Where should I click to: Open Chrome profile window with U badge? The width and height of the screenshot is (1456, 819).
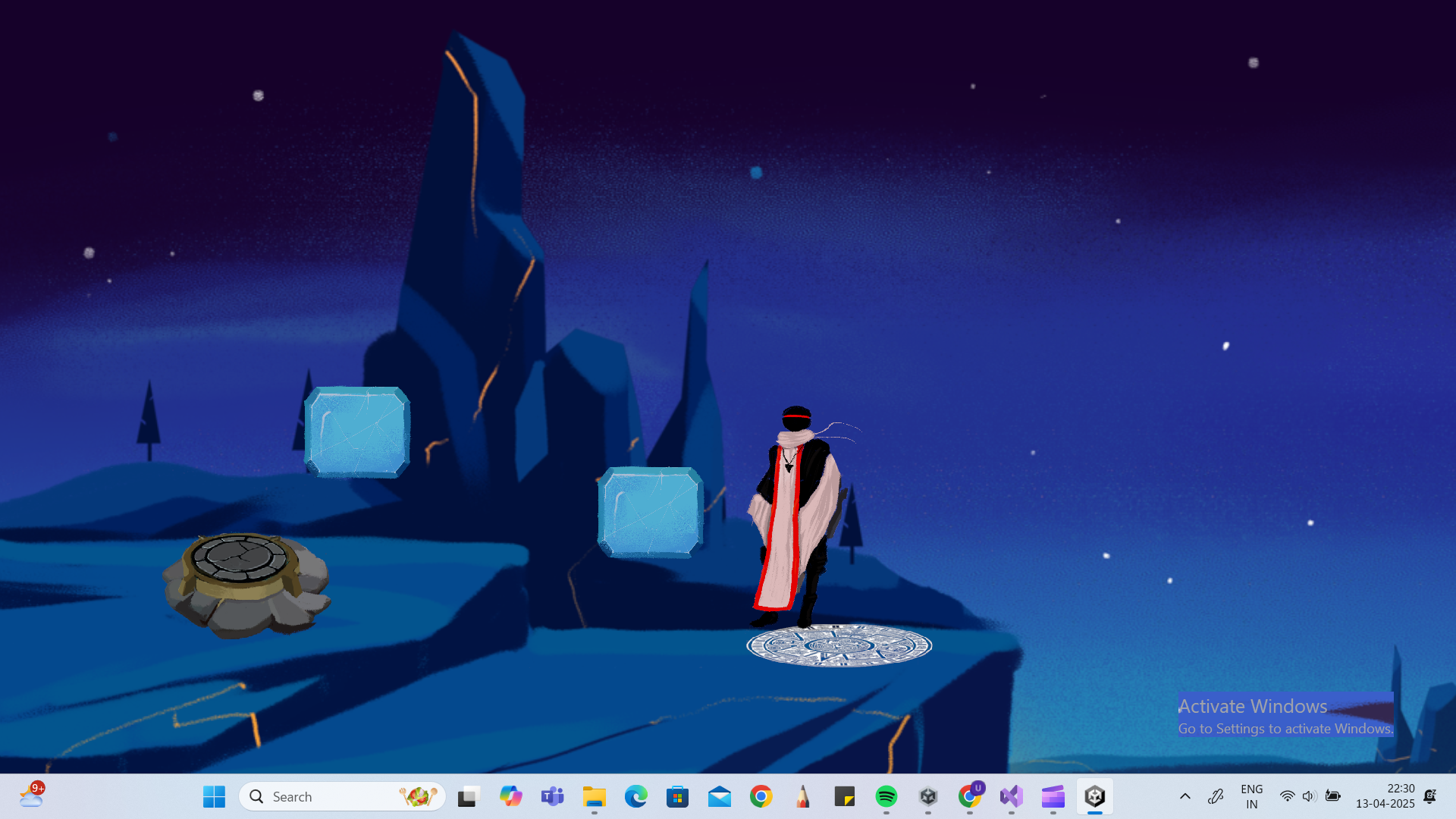969,796
